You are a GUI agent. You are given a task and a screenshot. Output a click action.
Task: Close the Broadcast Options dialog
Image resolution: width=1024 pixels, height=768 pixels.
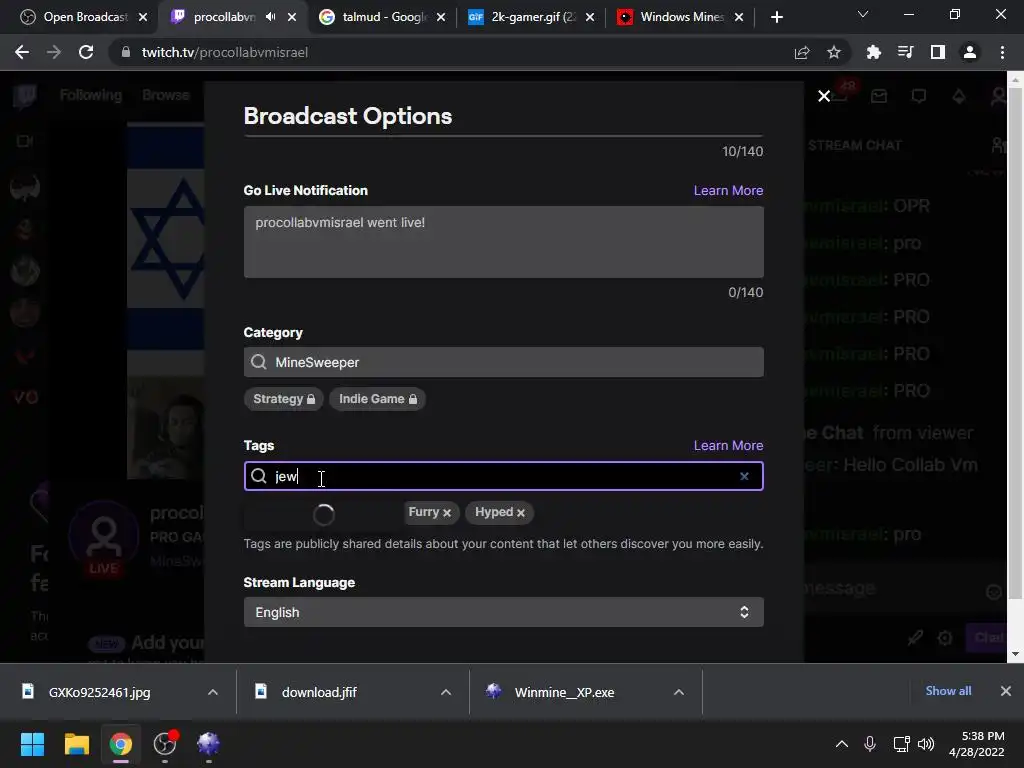click(x=824, y=96)
